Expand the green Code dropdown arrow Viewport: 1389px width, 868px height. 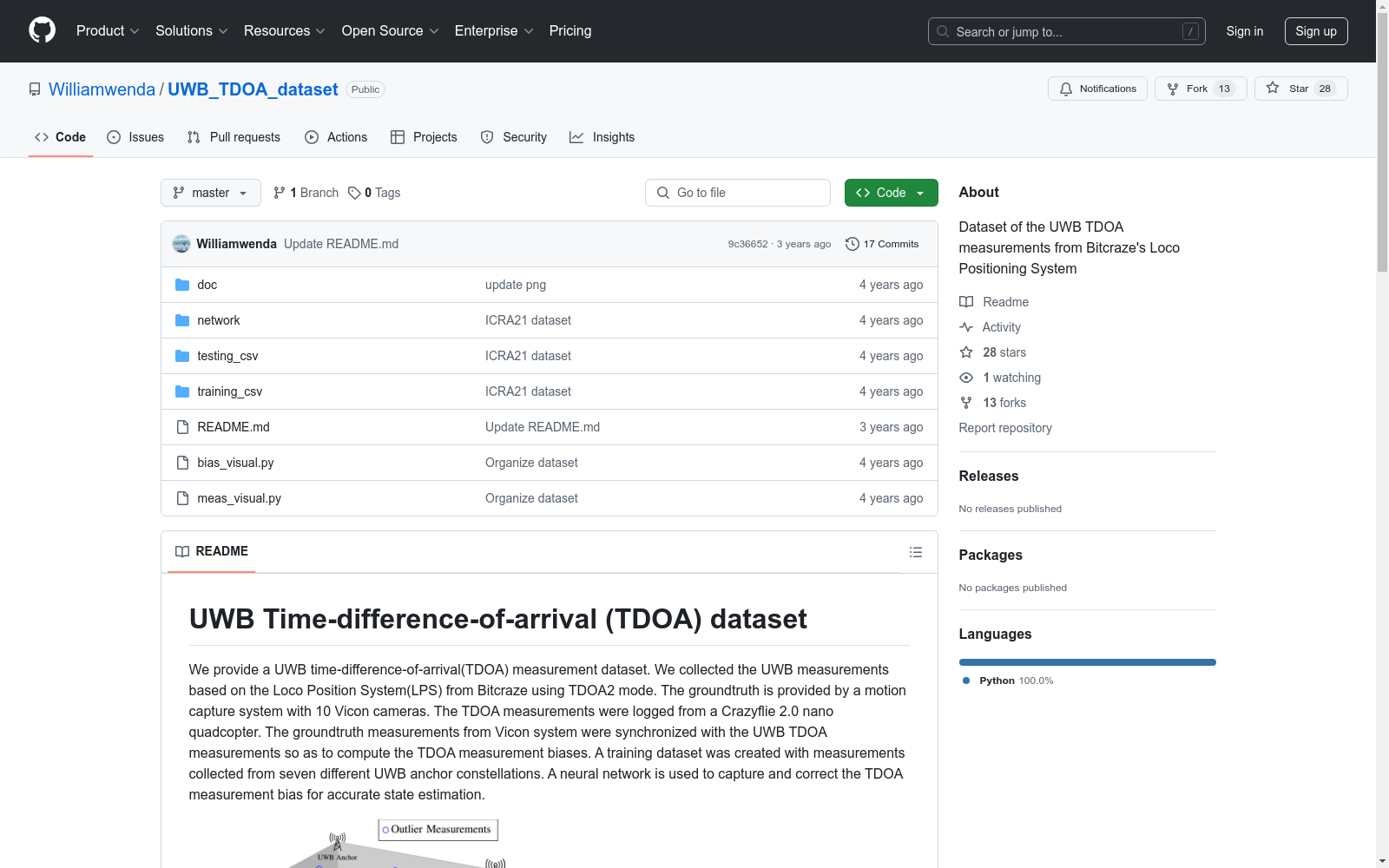921,193
